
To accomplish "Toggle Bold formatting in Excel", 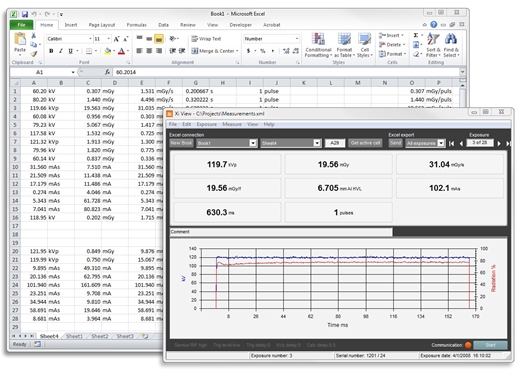I will point(51,51).
